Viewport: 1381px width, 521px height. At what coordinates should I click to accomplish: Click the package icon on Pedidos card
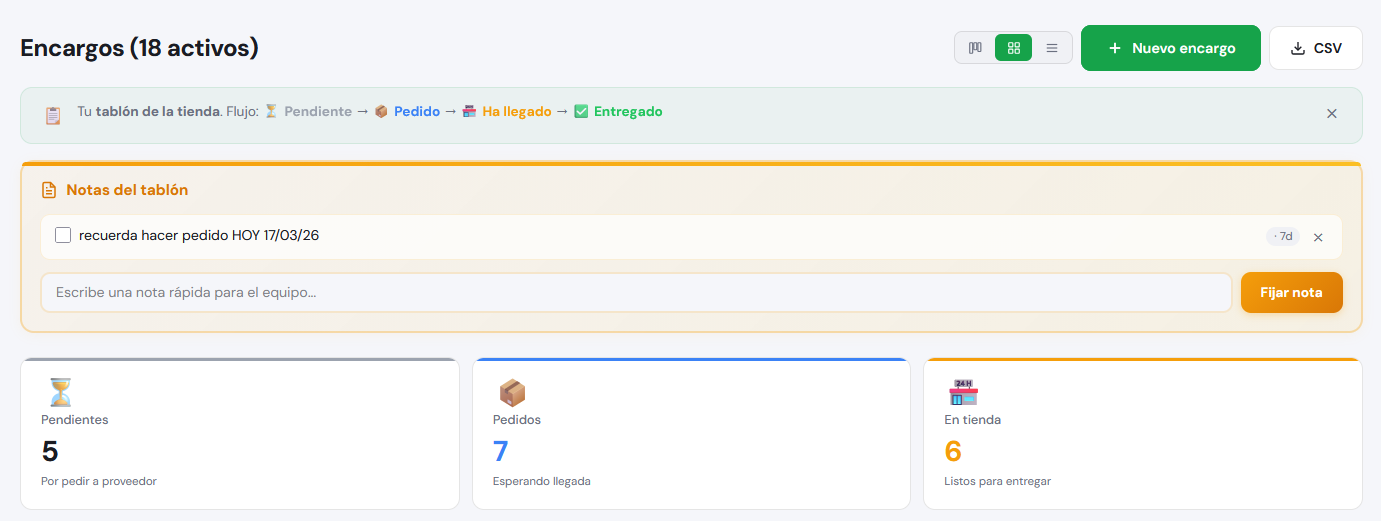coord(512,392)
